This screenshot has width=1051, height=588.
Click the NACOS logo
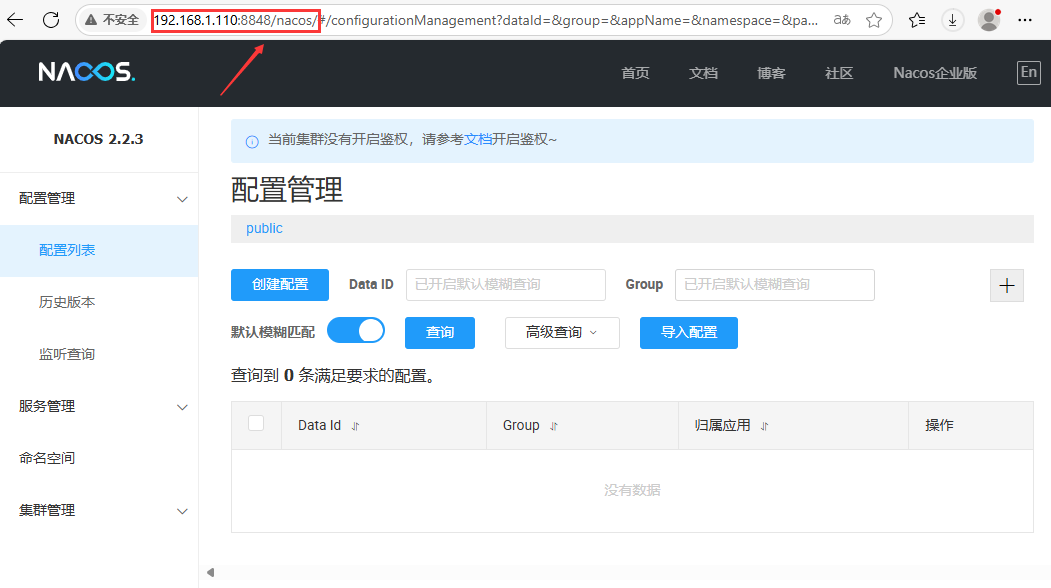tap(86, 72)
